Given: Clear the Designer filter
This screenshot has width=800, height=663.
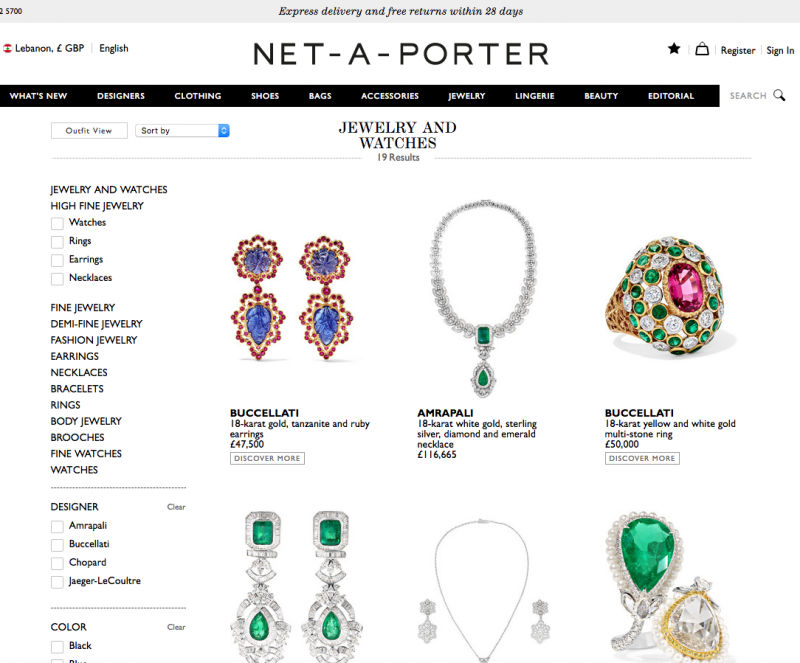Looking at the screenshot, I should click(176, 507).
